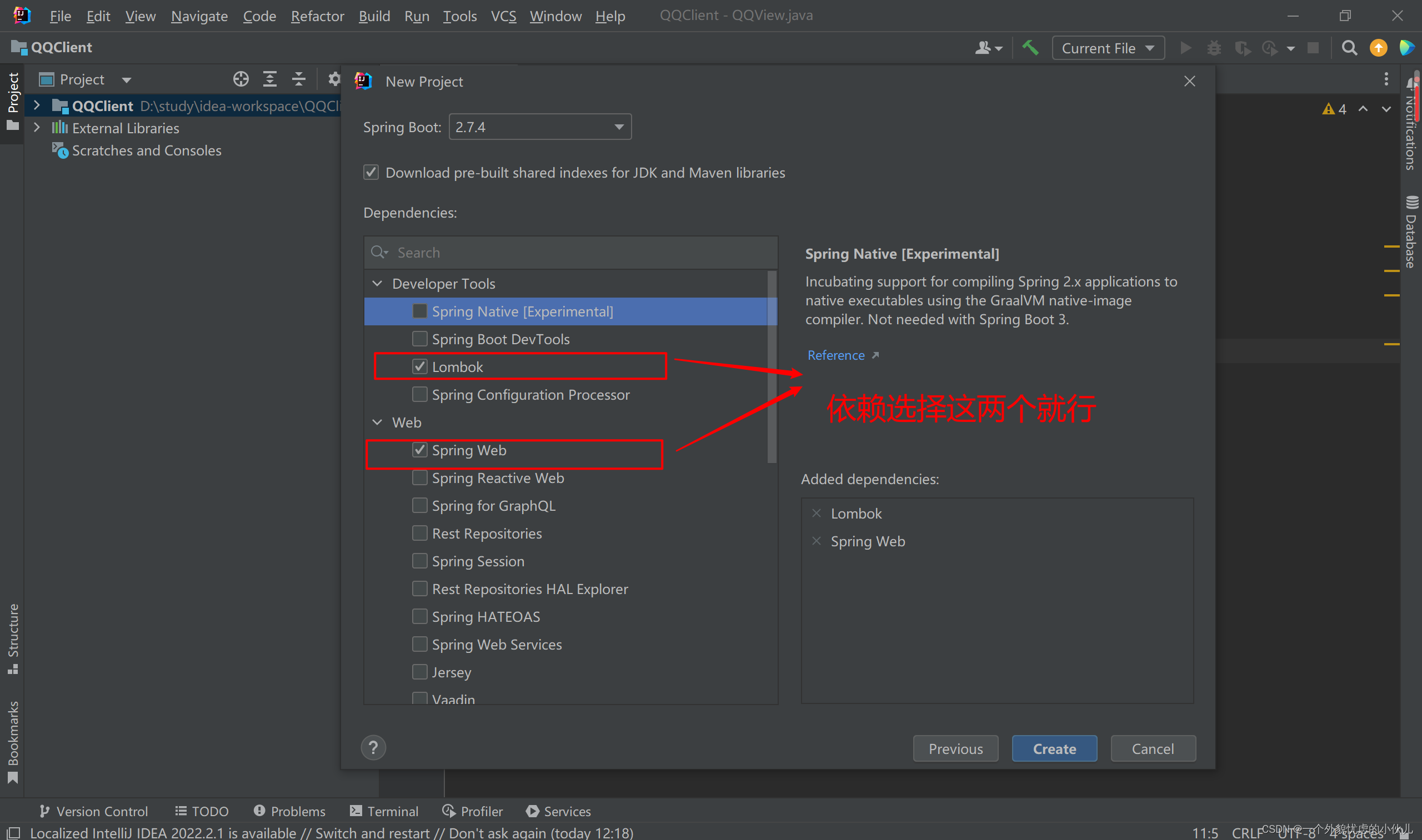The width and height of the screenshot is (1422, 840).
Task: Click the editor tab options three dots
Action: (x=1386, y=79)
